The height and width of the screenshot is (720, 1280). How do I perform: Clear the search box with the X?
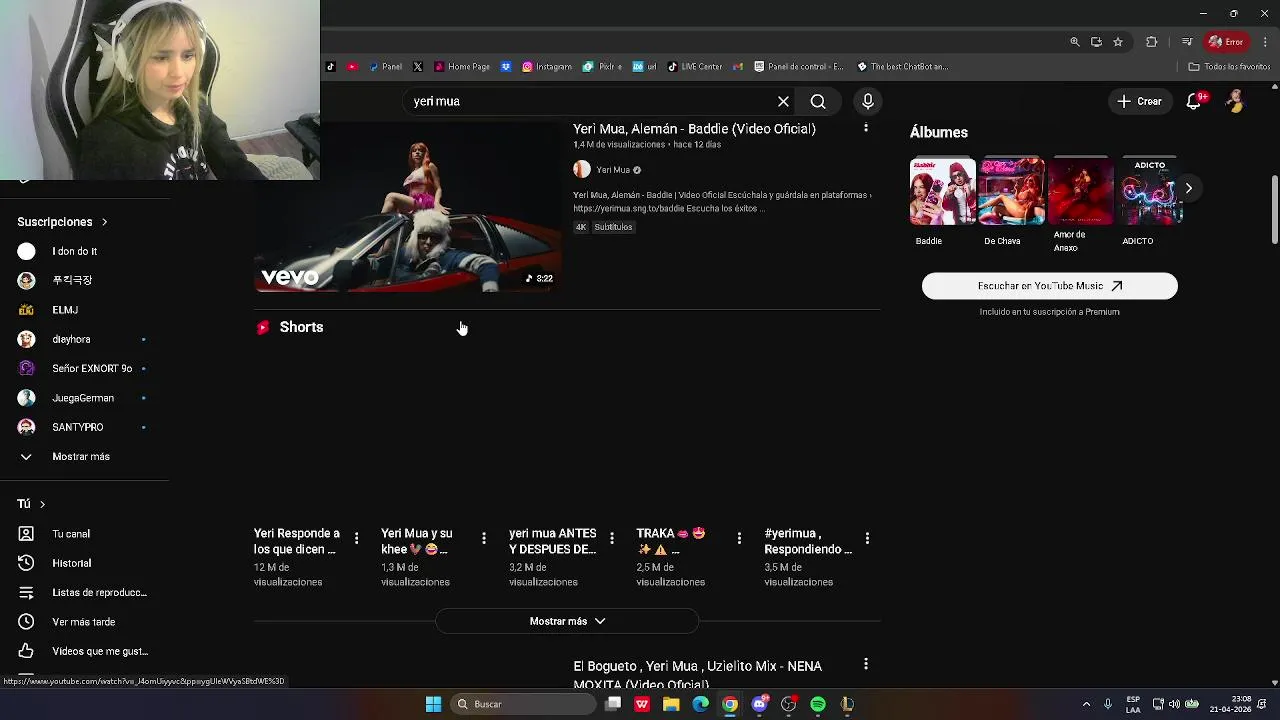pyautogui.click(x=783, y=101)
